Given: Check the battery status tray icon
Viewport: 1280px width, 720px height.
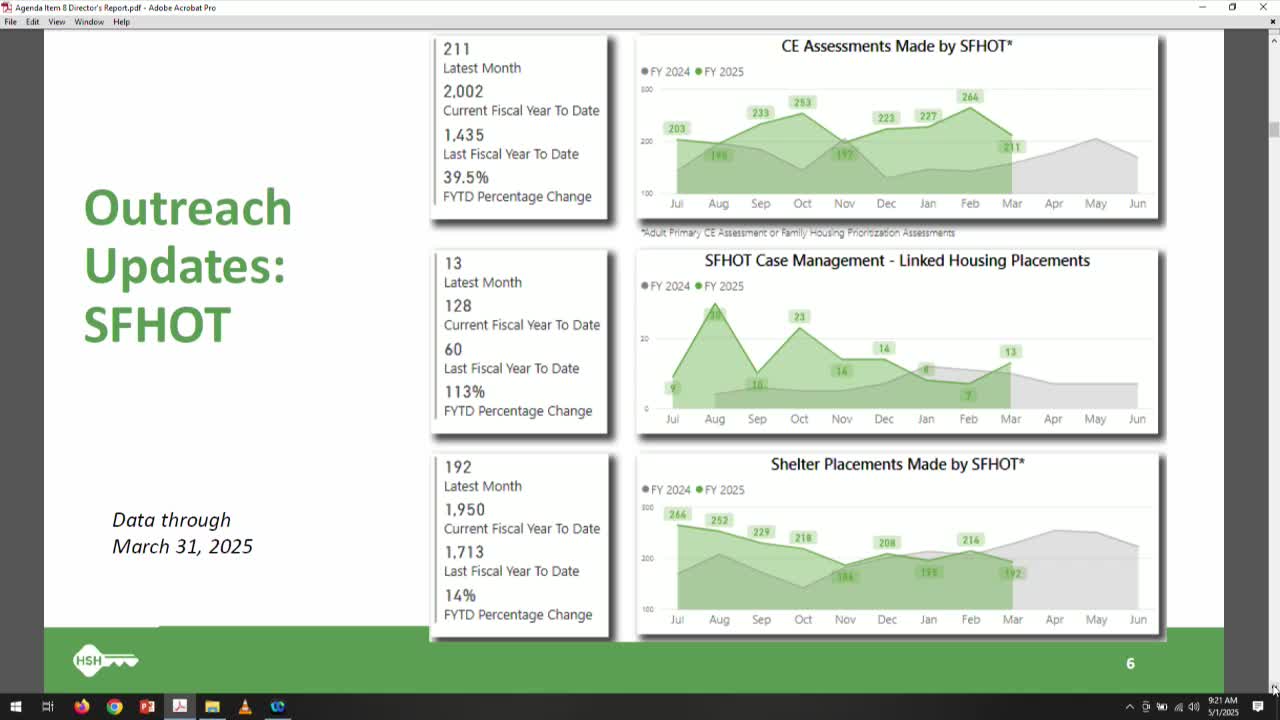Looking at the screenshot, I should pos(1162,707).
